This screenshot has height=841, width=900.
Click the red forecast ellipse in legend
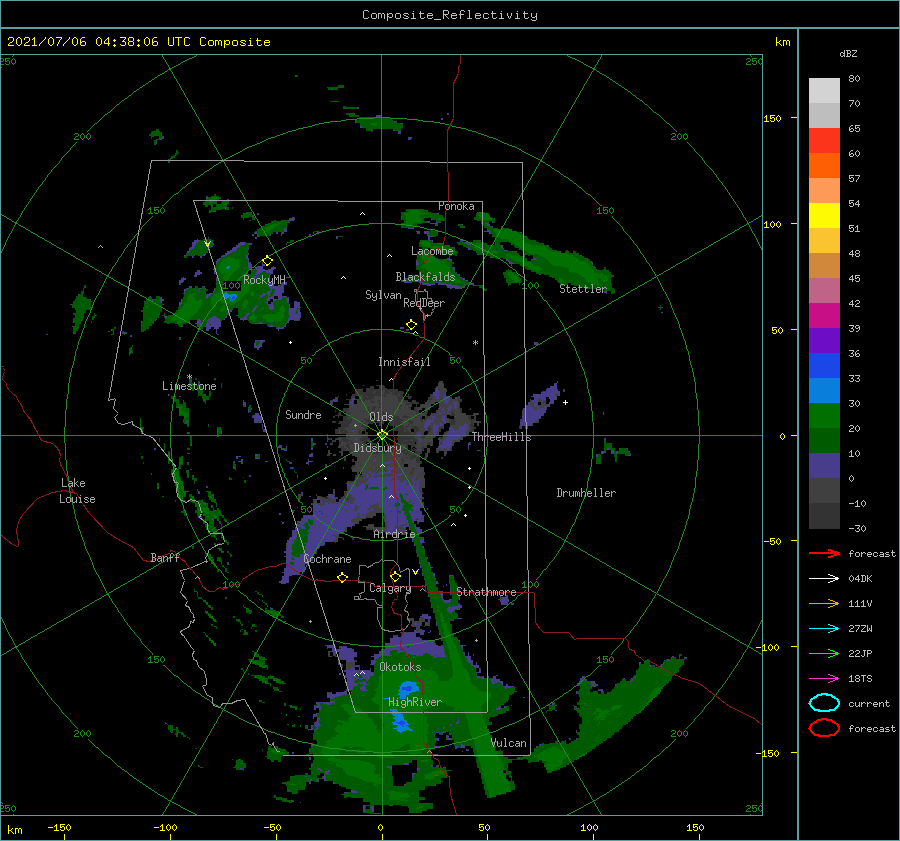(x=824, y=728)
